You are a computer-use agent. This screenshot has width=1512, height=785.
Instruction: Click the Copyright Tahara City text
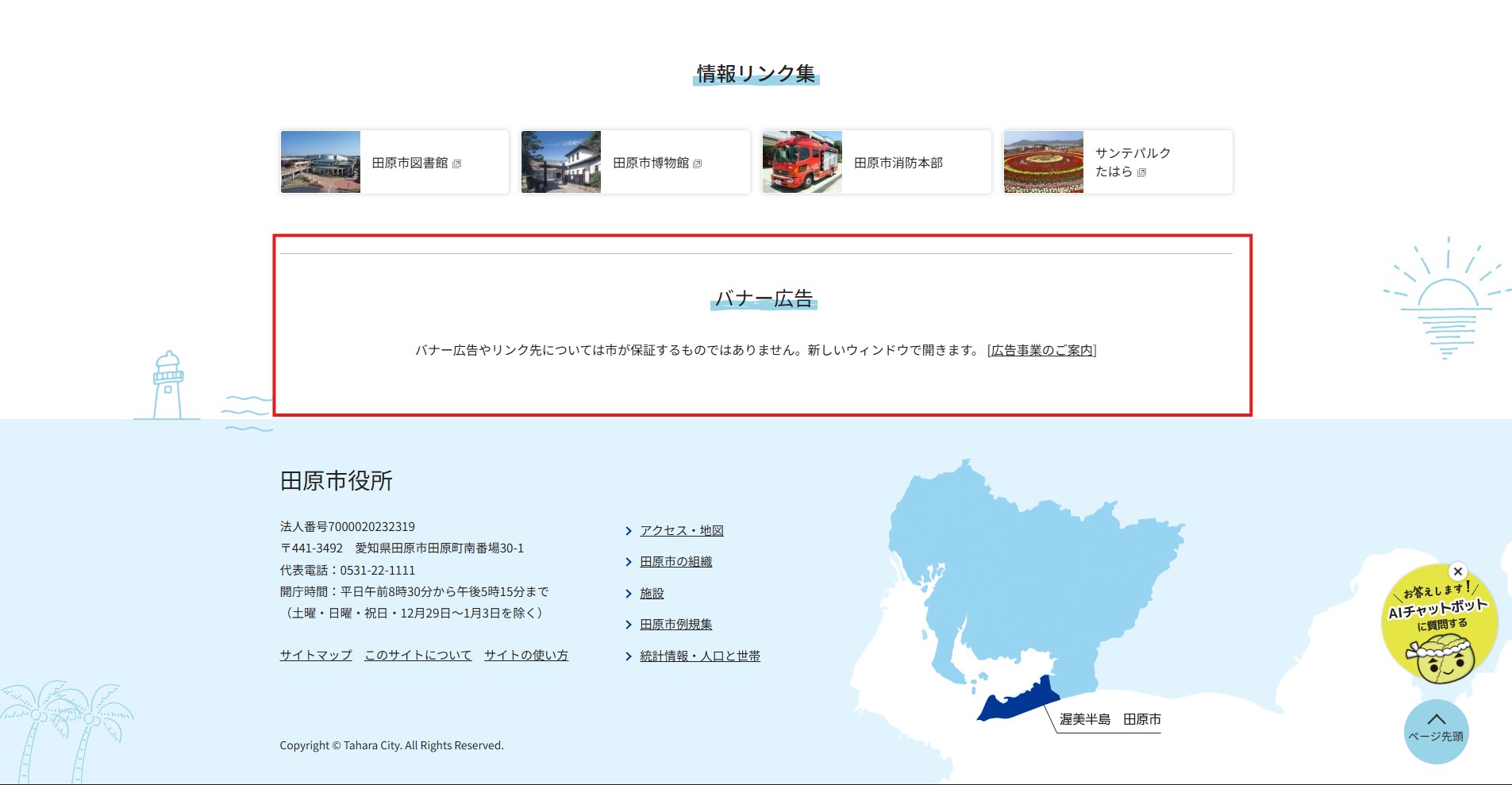392,745
